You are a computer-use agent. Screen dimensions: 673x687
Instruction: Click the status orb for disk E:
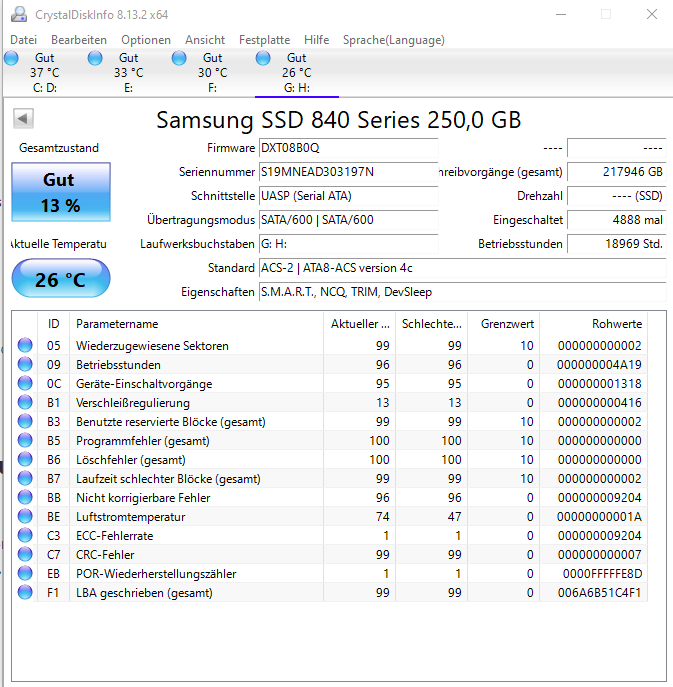95,58
